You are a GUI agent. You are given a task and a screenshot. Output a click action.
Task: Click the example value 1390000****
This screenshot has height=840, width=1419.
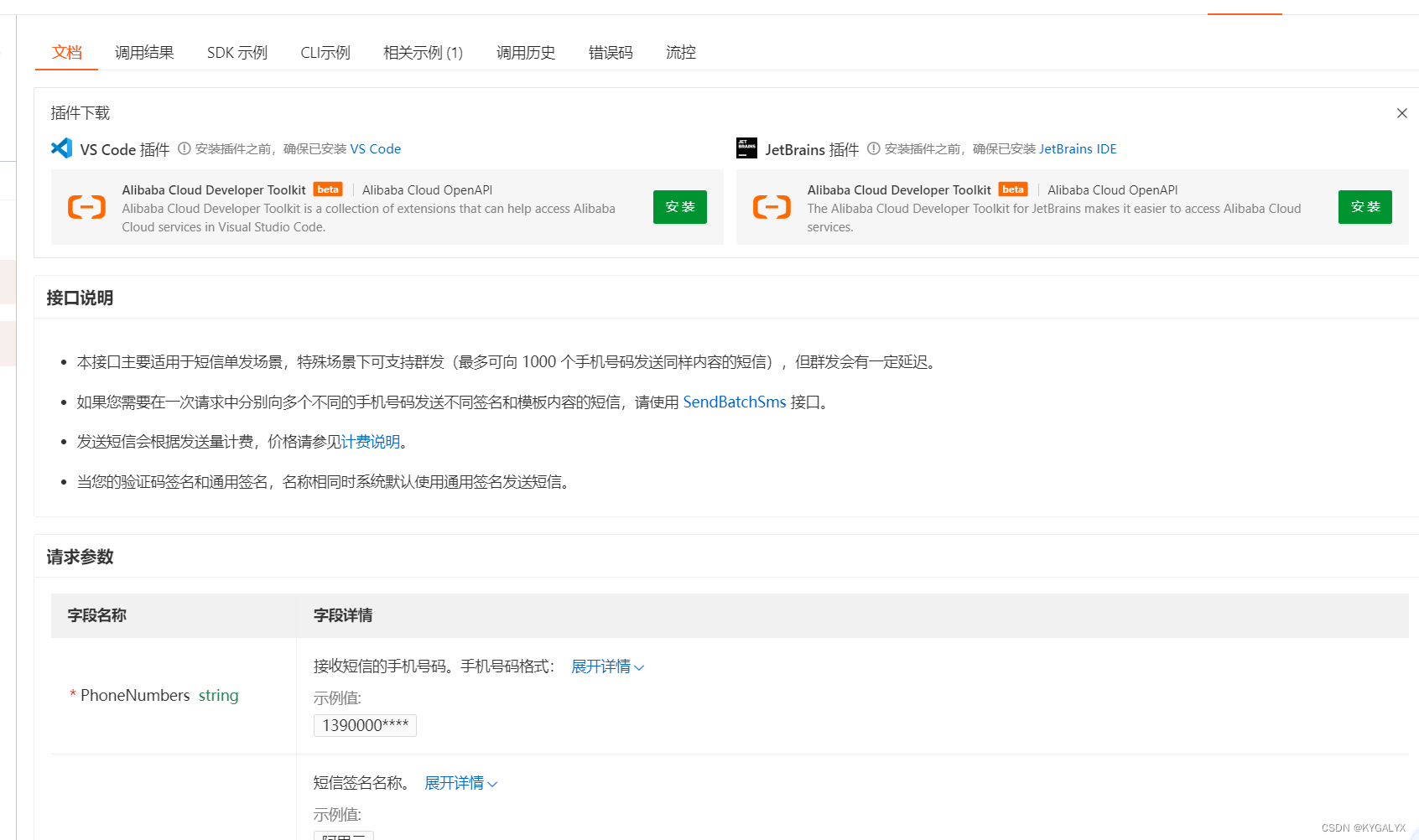(x=365, y=725)
